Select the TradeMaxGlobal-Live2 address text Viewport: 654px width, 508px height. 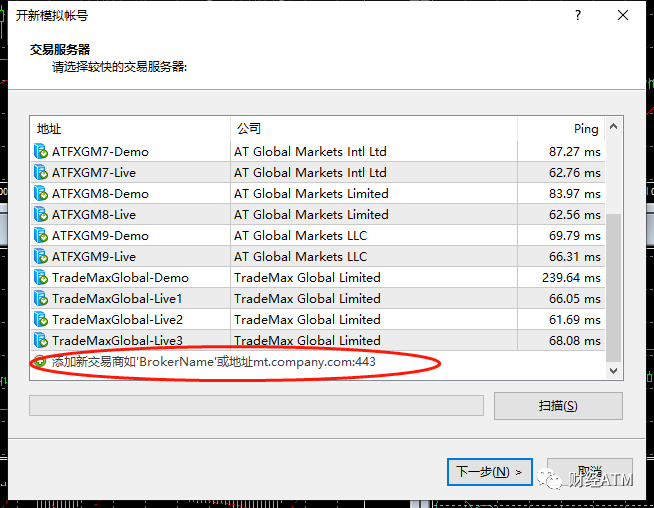pyautogui.click(x=117, y=319)
